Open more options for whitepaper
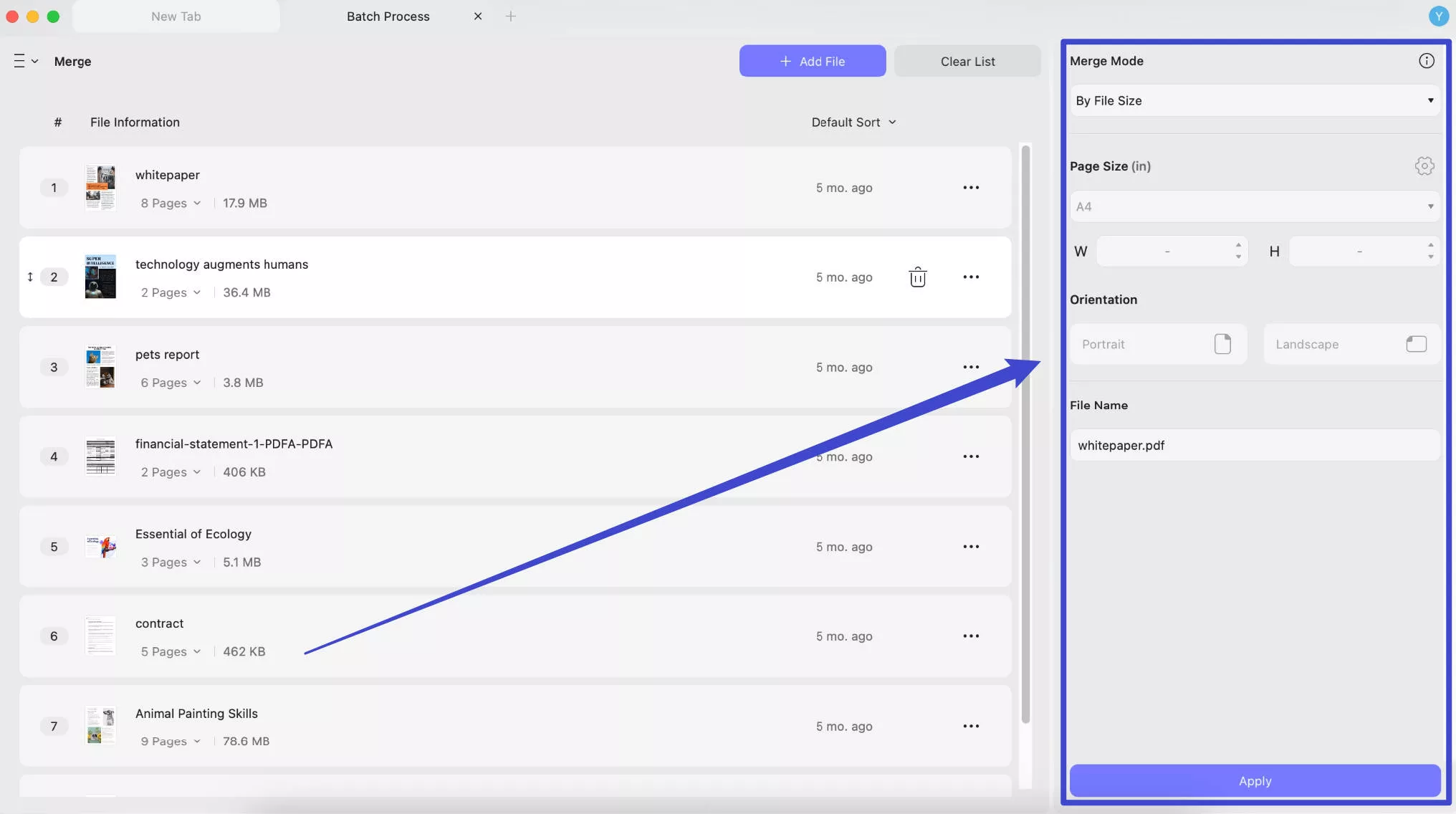 pyautogui.click(x=971, y=188)
